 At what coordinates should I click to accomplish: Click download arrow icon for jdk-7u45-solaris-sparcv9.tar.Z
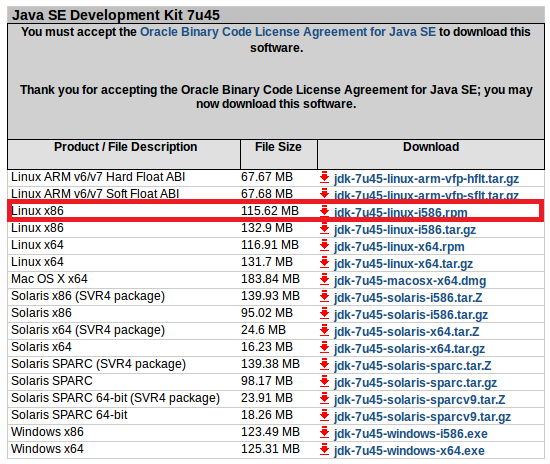pos(324,398)
